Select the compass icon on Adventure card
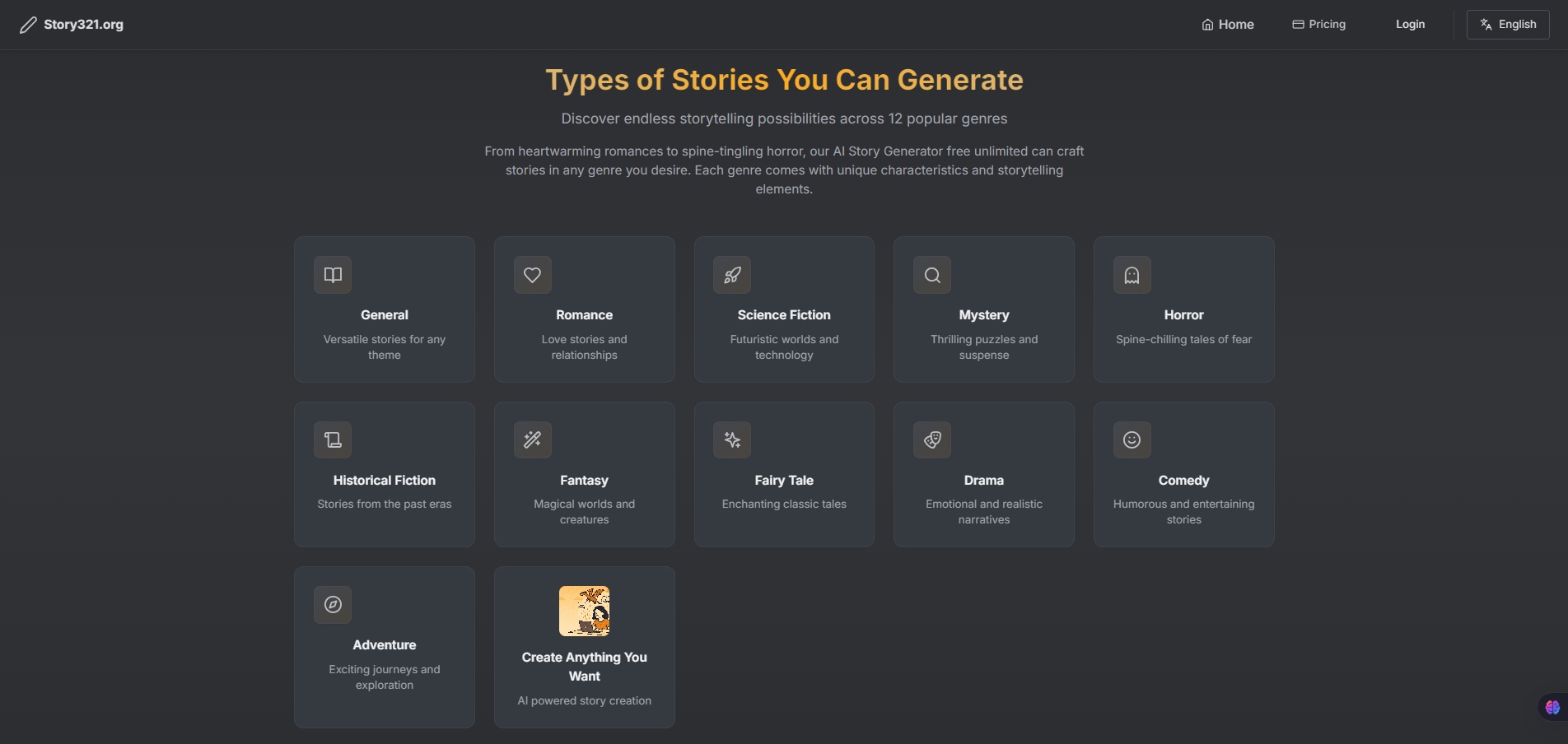 pos(332,604)
